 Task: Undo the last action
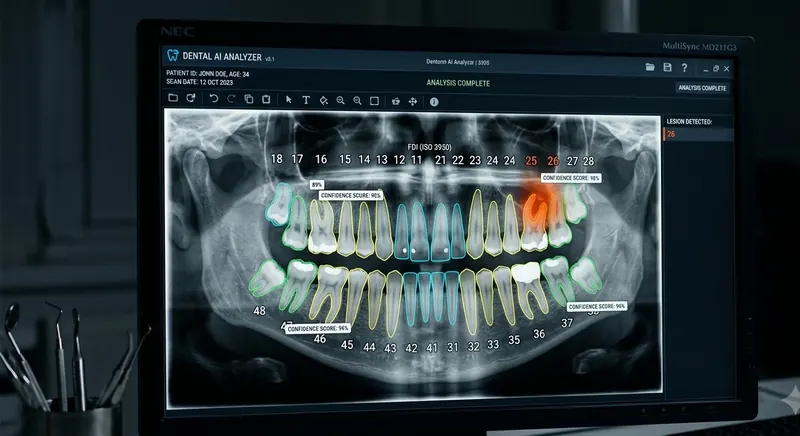tap(214, 98)
